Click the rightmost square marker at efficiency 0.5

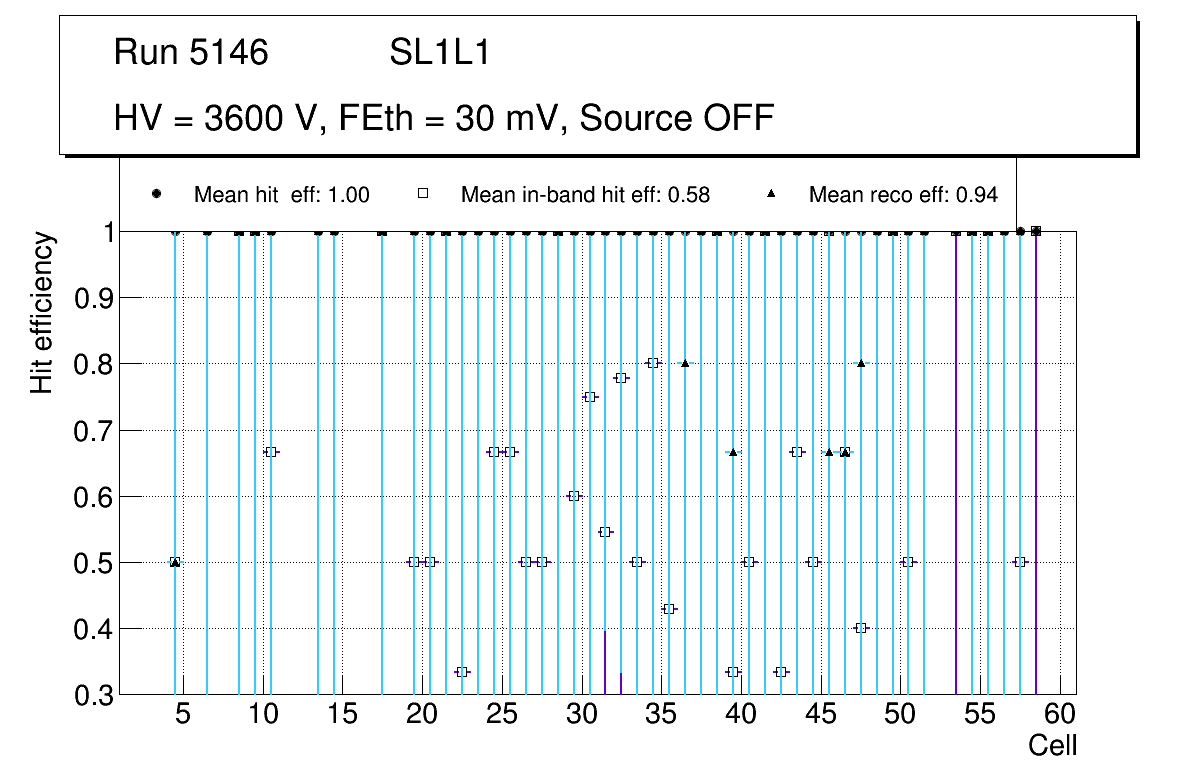pos(1020,562)
